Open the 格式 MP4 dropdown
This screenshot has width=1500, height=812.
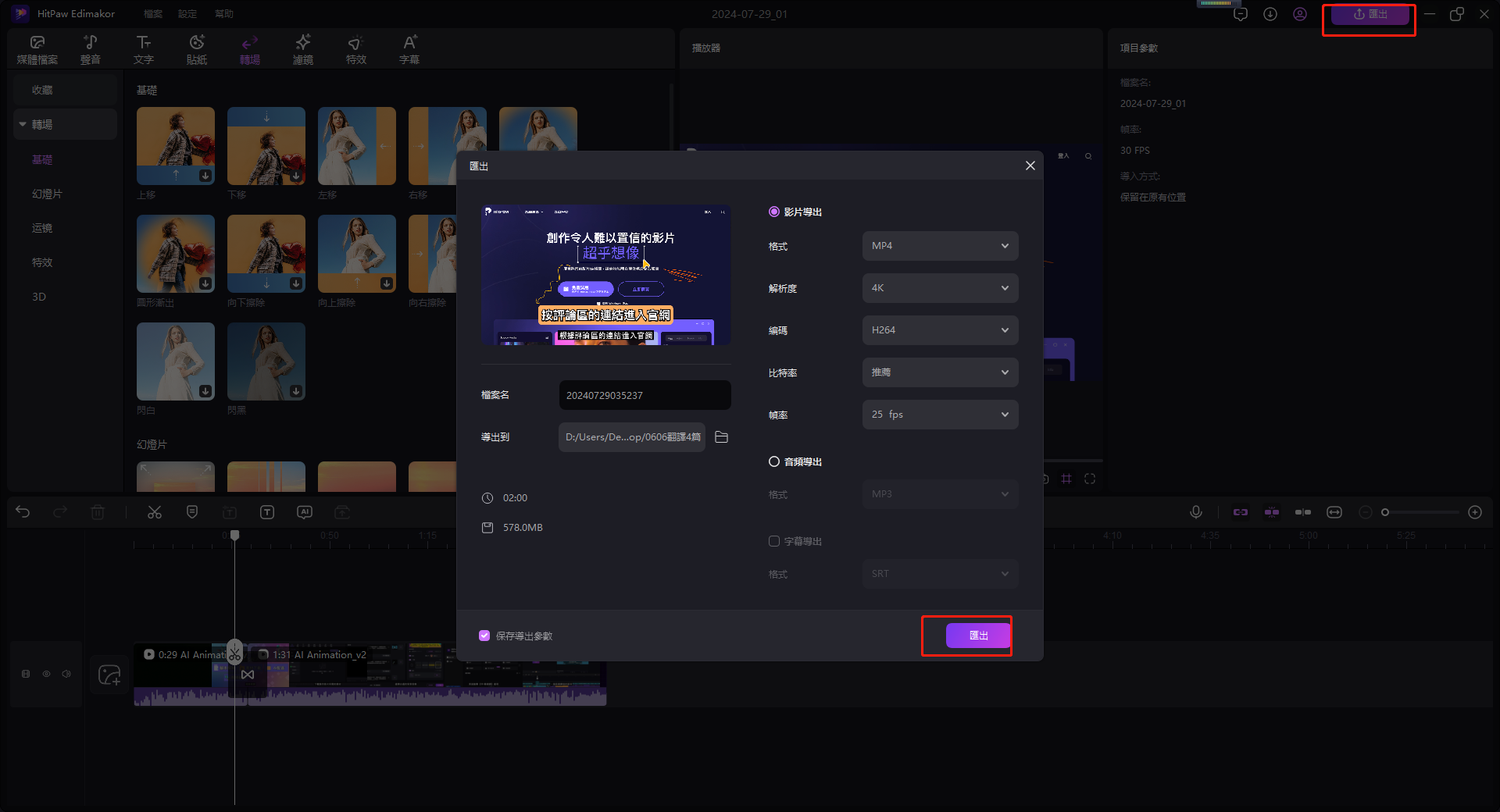941,246
